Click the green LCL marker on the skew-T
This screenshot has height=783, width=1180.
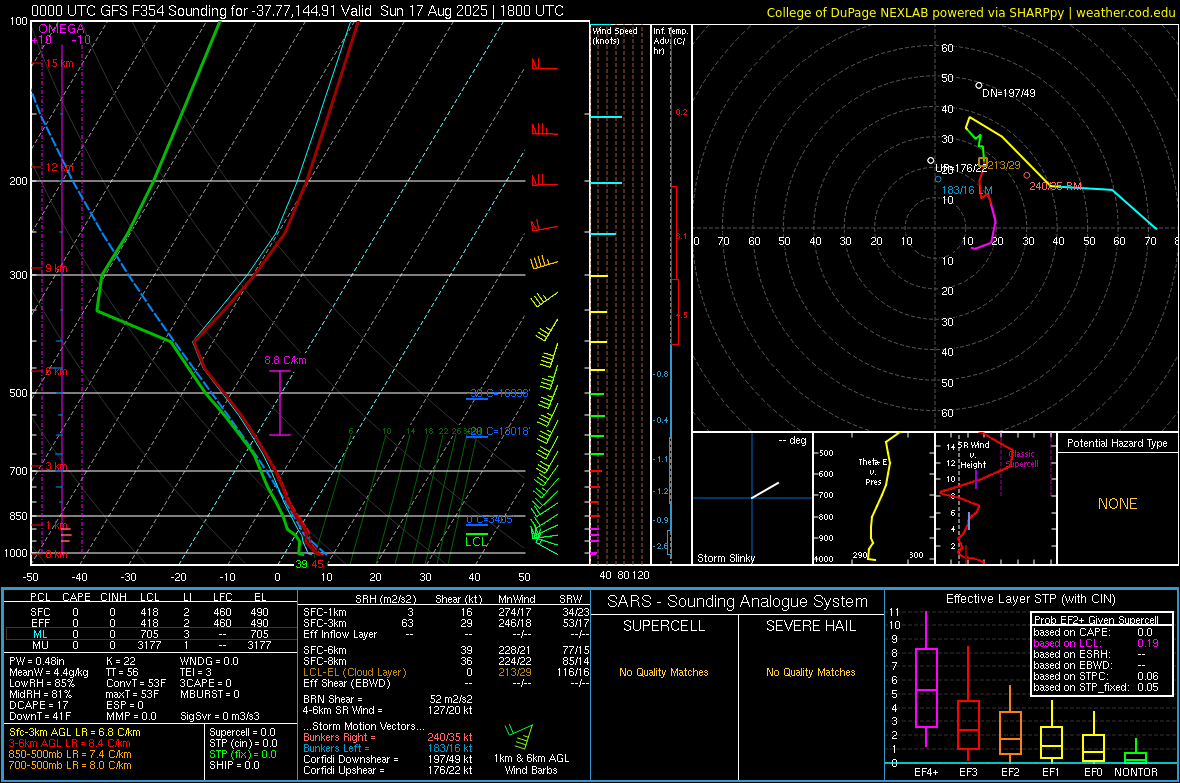476,541
